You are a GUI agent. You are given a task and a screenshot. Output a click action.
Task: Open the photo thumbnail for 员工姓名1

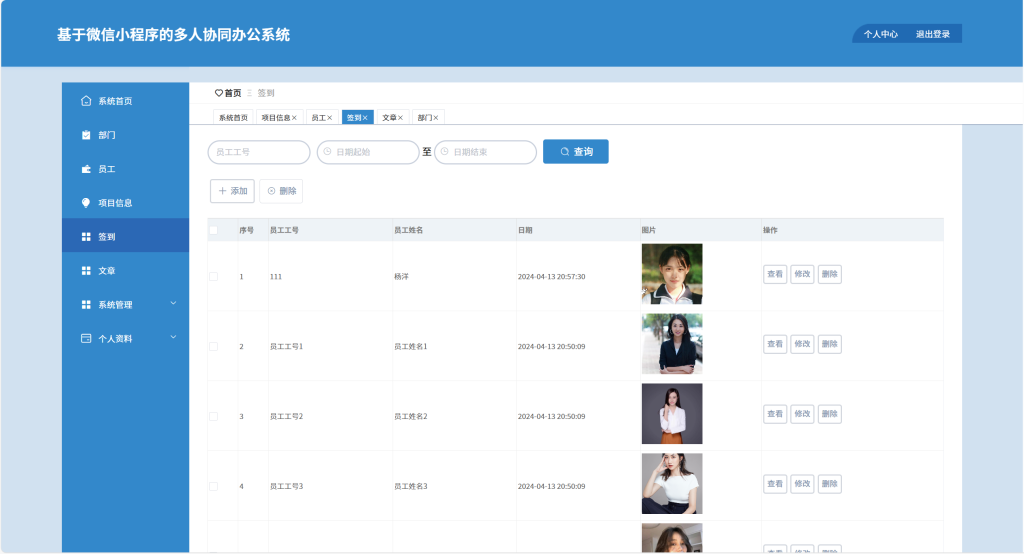click(x=672, y=344)
